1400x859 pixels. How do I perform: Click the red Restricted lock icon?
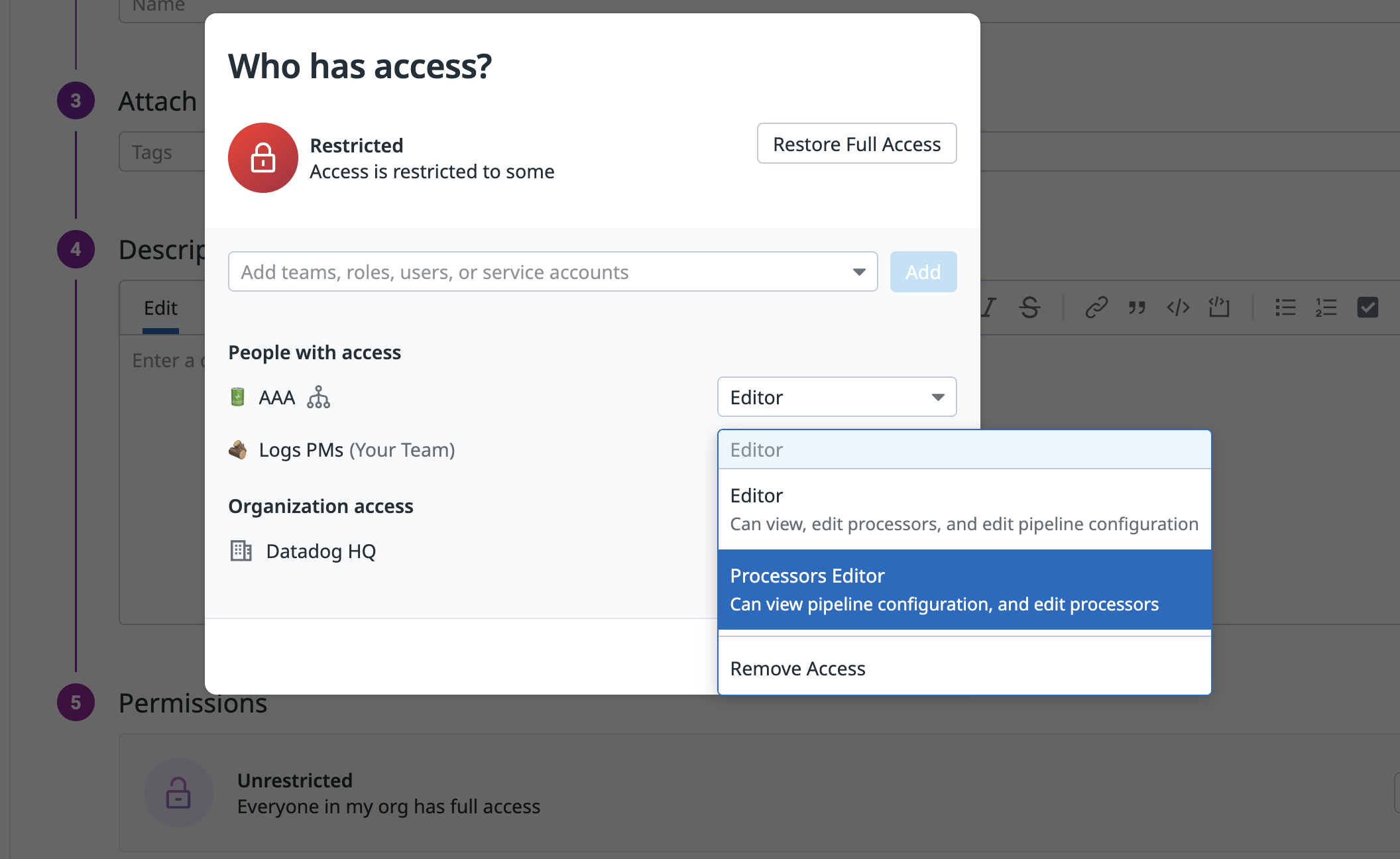(x=263, y=158)
